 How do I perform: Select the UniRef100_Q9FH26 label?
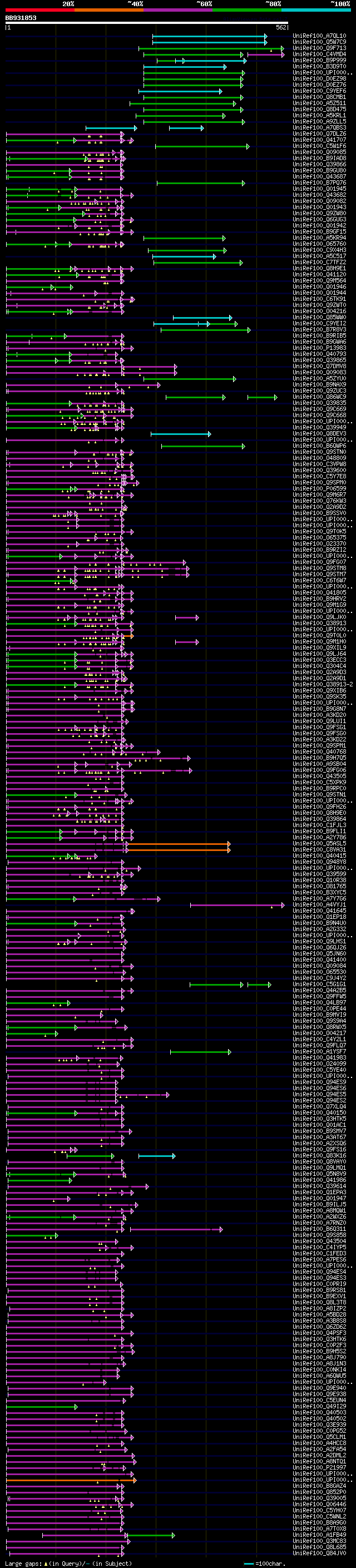(x=319, y=807)
